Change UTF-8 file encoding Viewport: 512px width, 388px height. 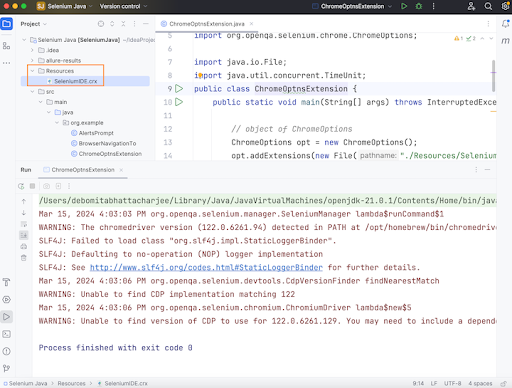452,383
